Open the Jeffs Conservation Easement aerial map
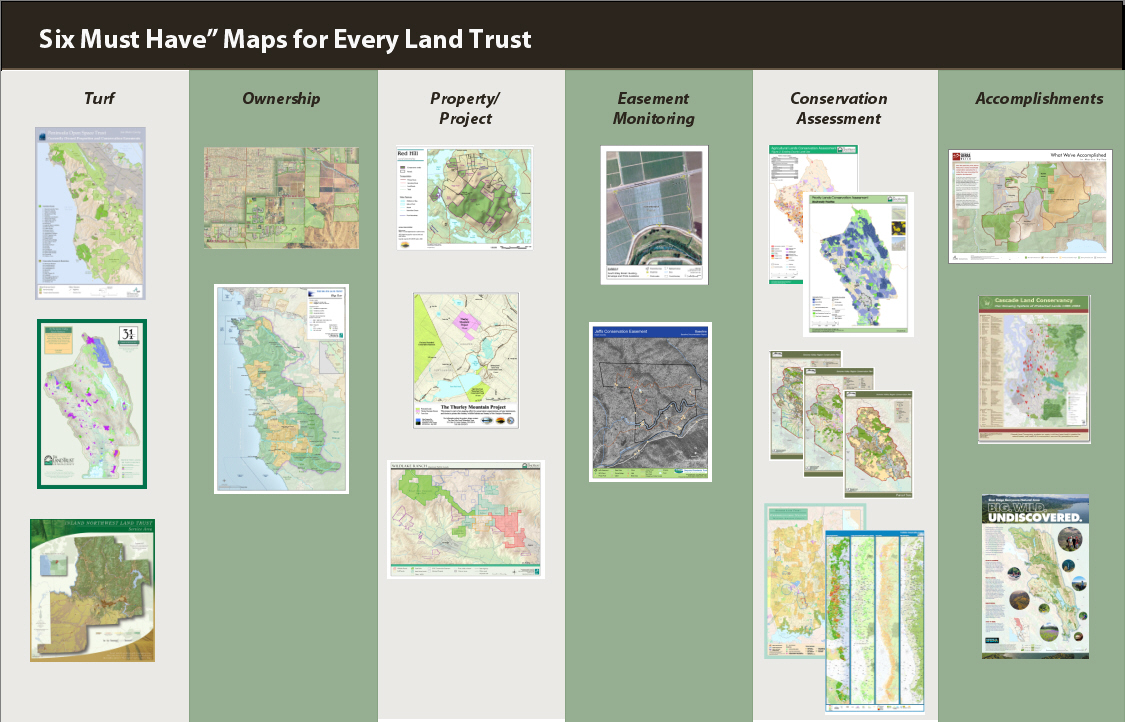 click(650, 402)
